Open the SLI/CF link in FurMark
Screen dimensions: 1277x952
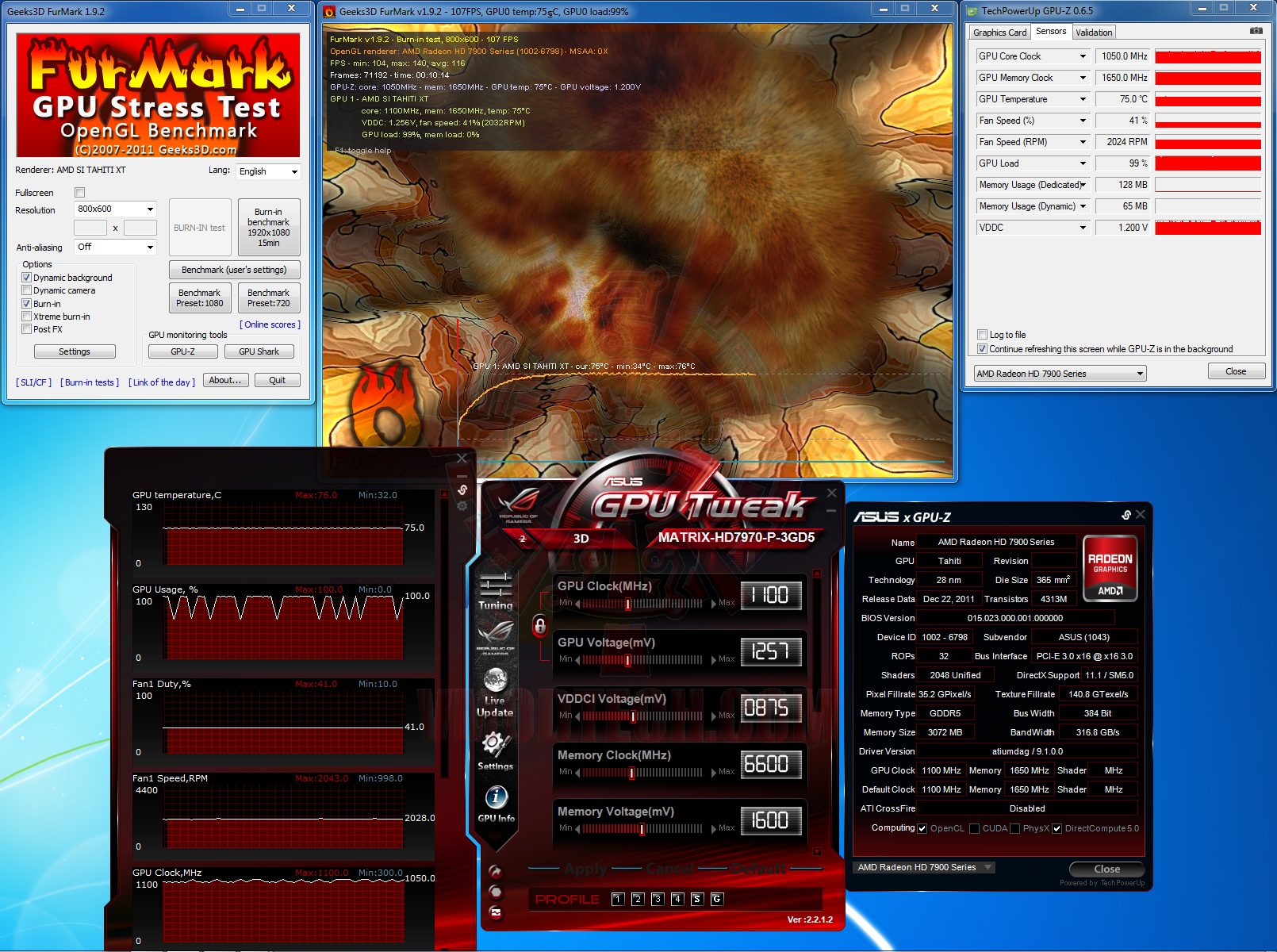coord(34,382)
